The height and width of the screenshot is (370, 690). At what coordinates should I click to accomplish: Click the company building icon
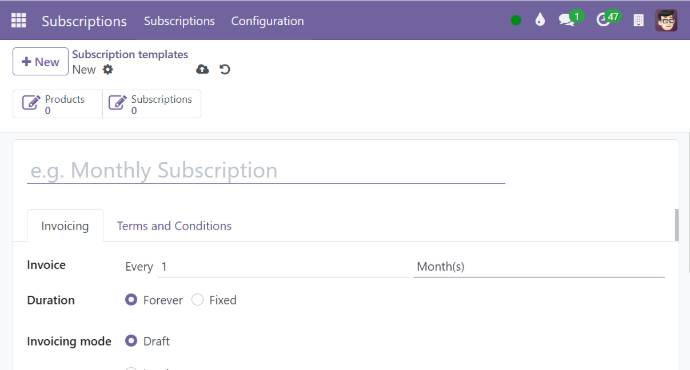click(639, 20)
